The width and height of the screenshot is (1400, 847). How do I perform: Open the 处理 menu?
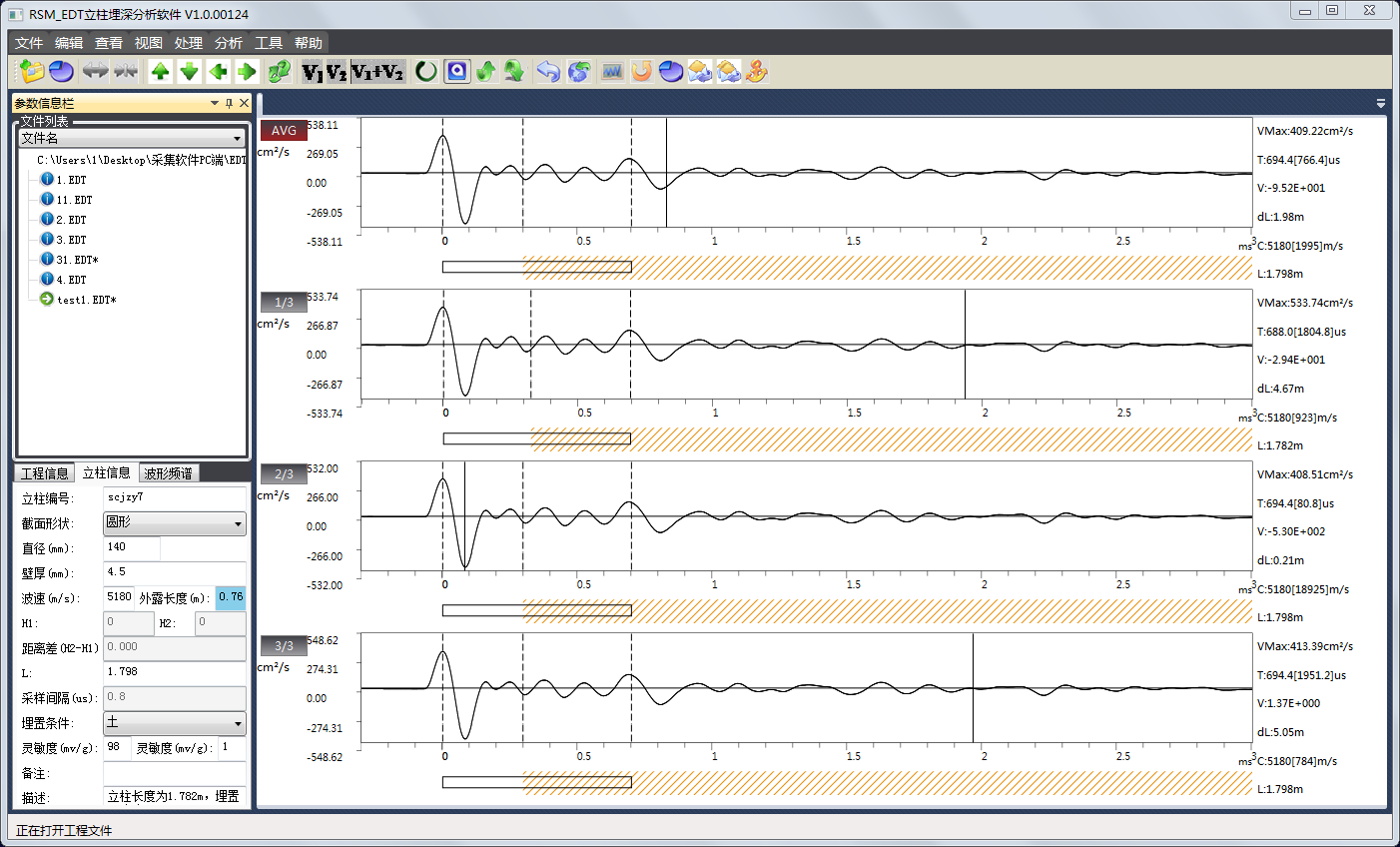(189, 43)
